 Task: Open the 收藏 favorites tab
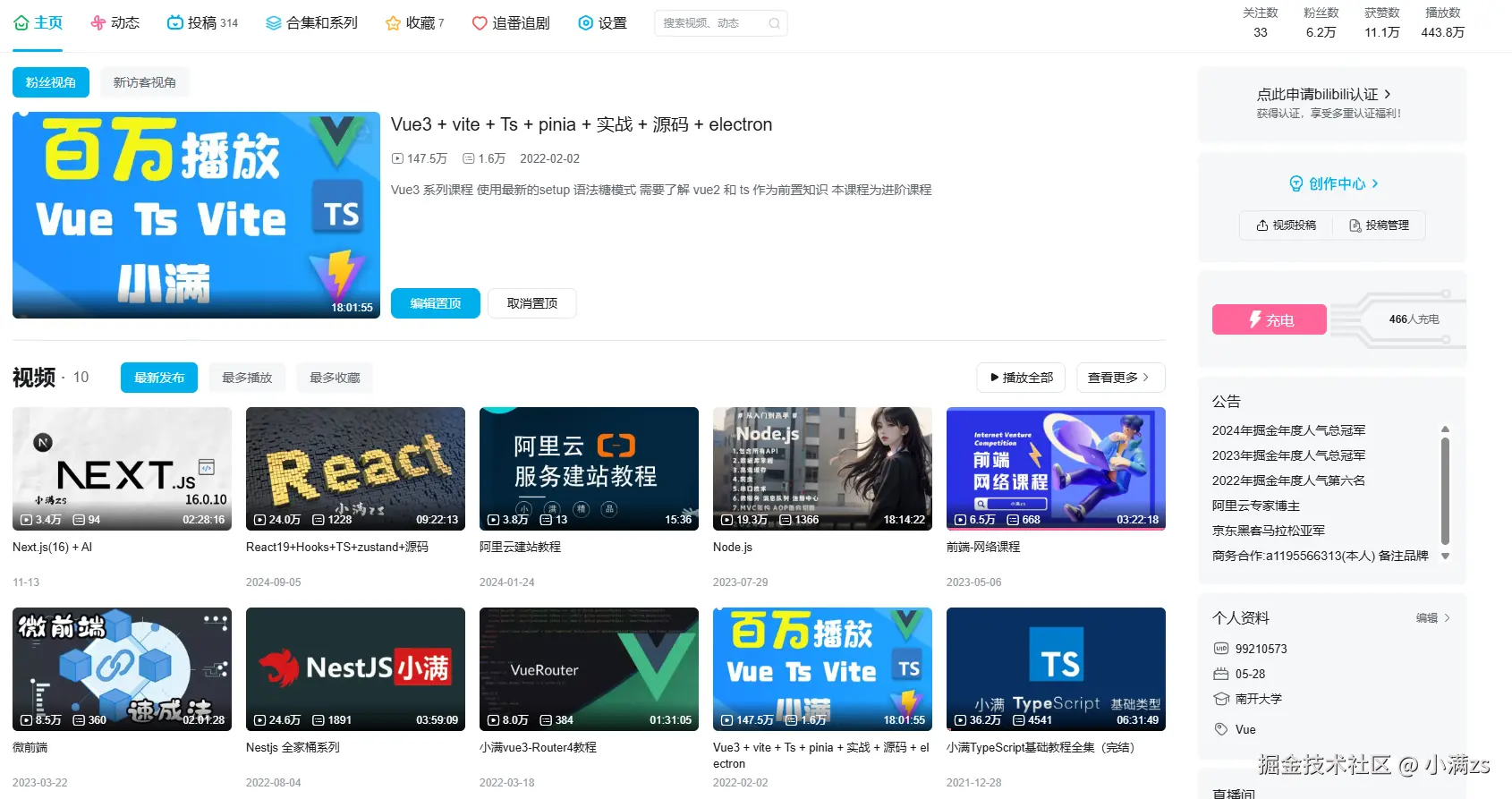(x=414, y=22)
